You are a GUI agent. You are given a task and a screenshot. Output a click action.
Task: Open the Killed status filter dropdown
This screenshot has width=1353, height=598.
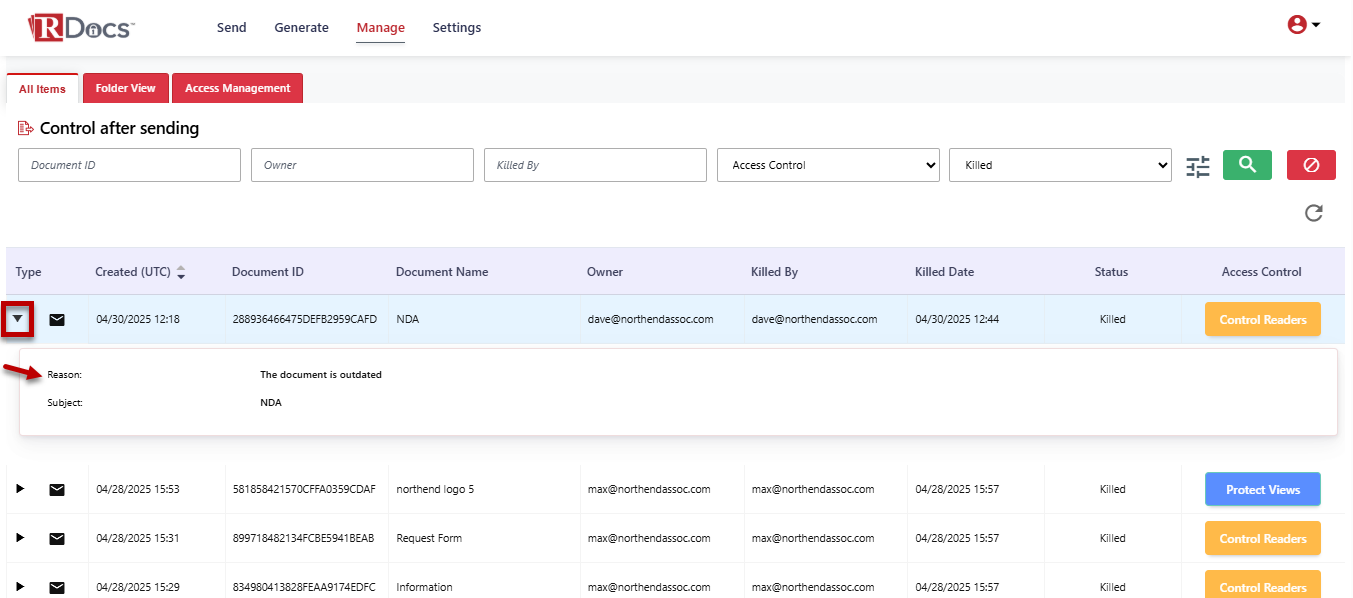pos(1060,165)
